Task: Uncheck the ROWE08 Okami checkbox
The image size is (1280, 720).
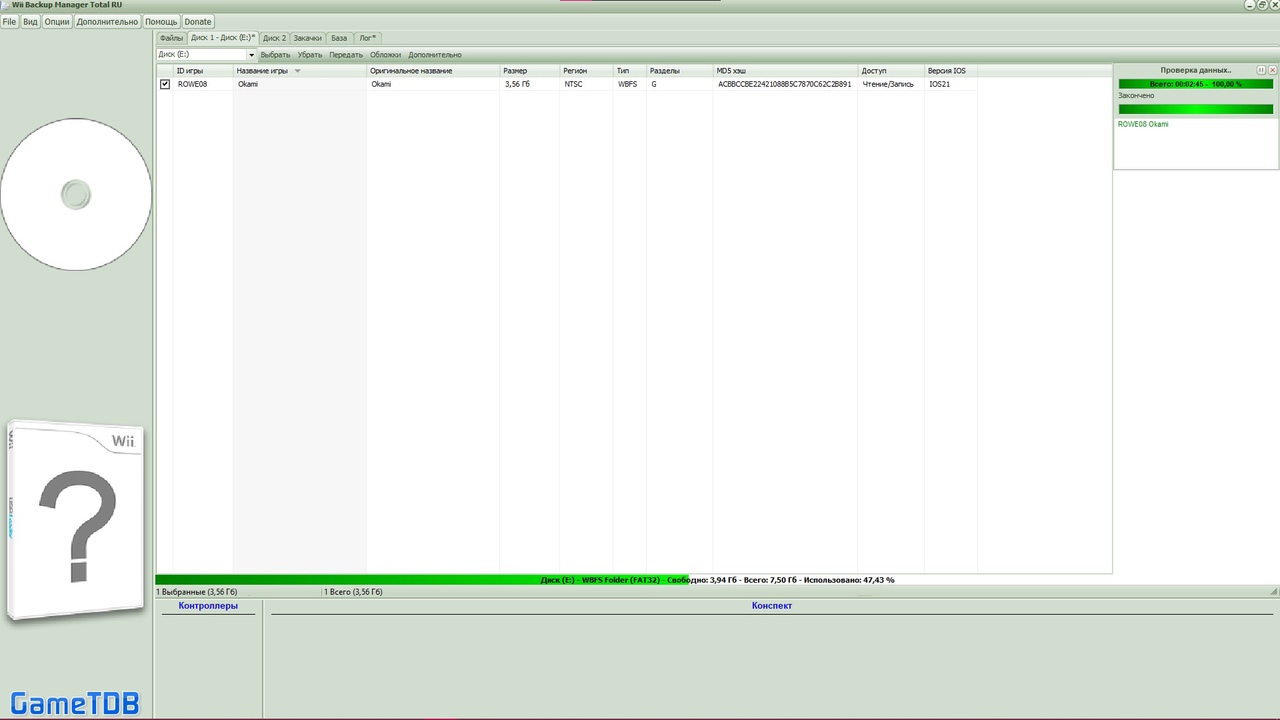Action: (x=165, y=84)
